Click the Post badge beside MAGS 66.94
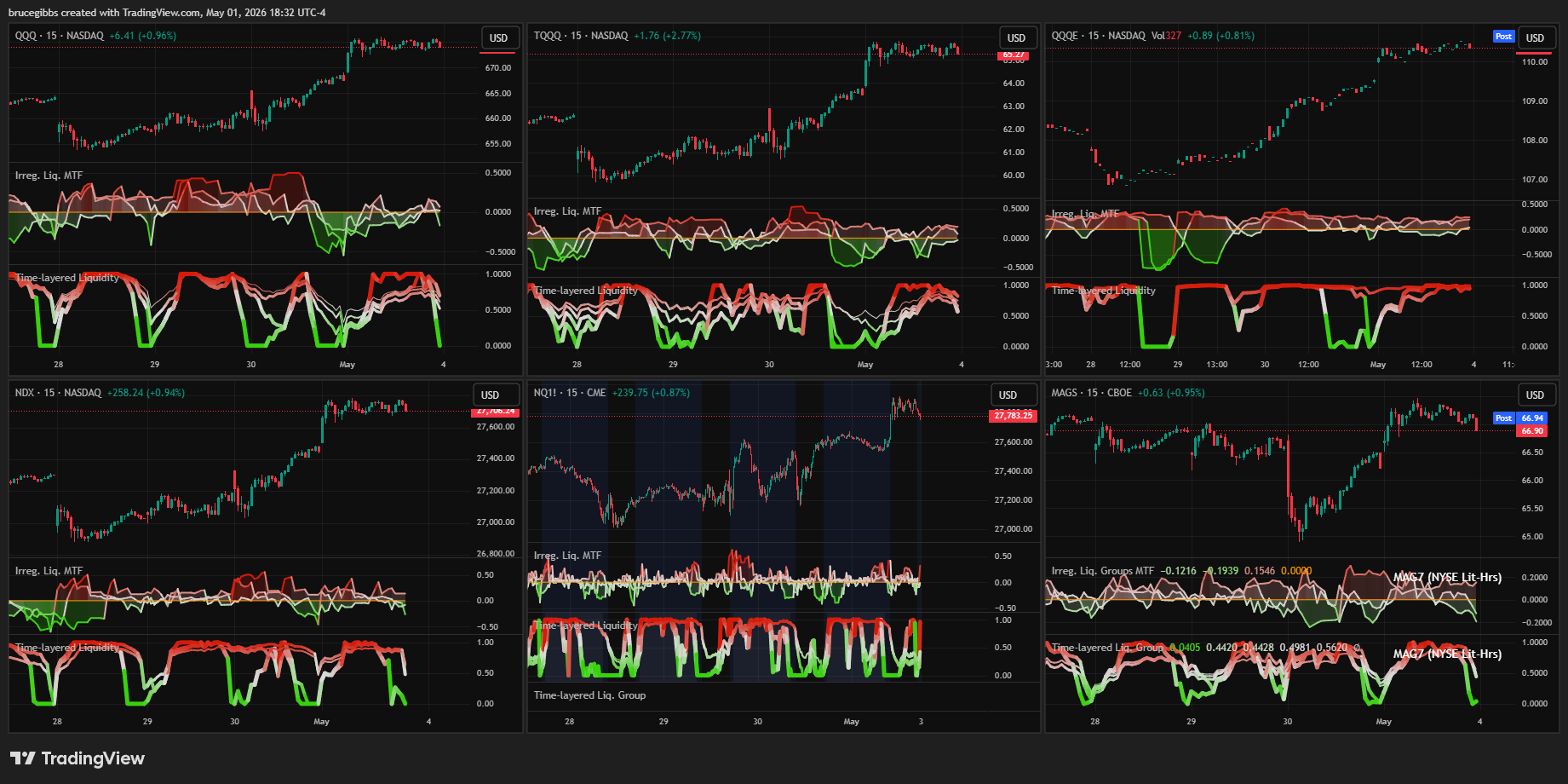This screenshot has width=1568, height=784. (1503, 418)
